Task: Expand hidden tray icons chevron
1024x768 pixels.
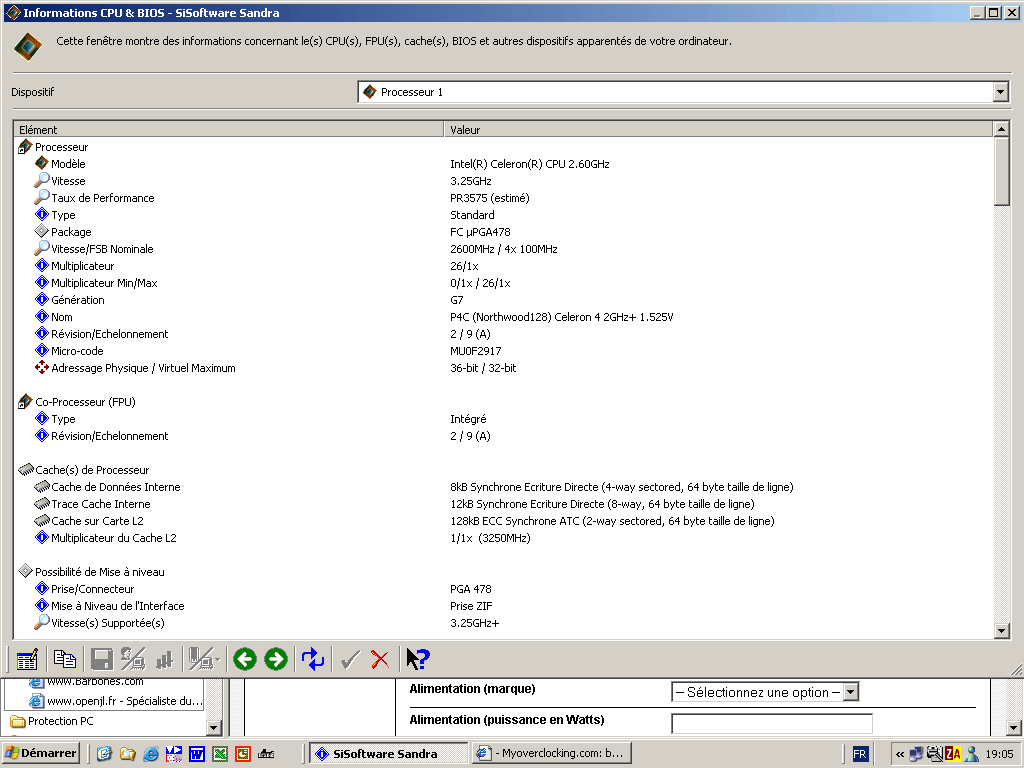Action: [900, 754]
